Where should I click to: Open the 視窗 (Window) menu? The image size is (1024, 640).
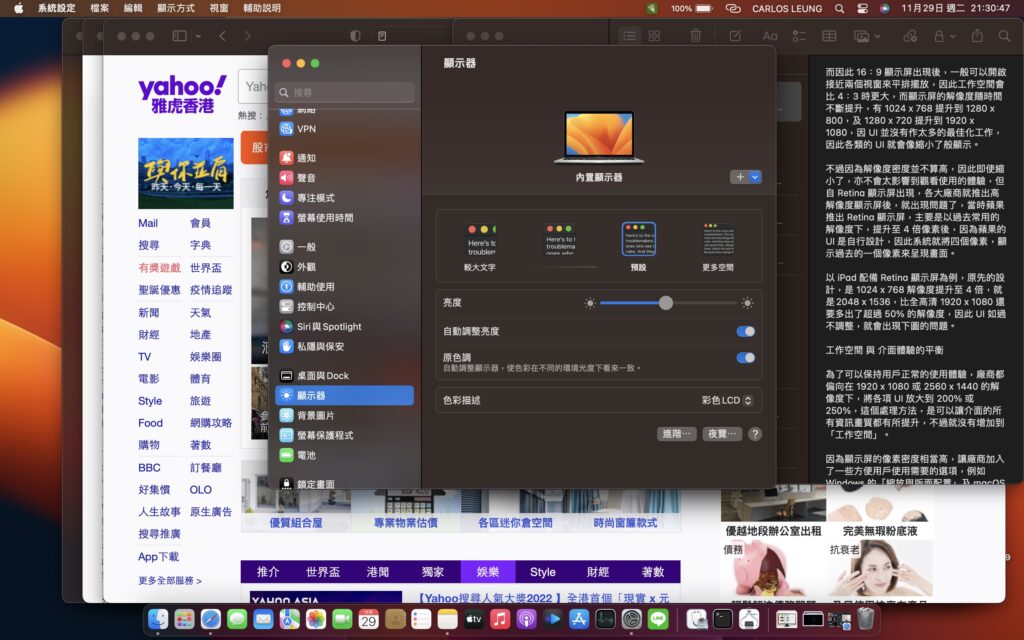219,8
